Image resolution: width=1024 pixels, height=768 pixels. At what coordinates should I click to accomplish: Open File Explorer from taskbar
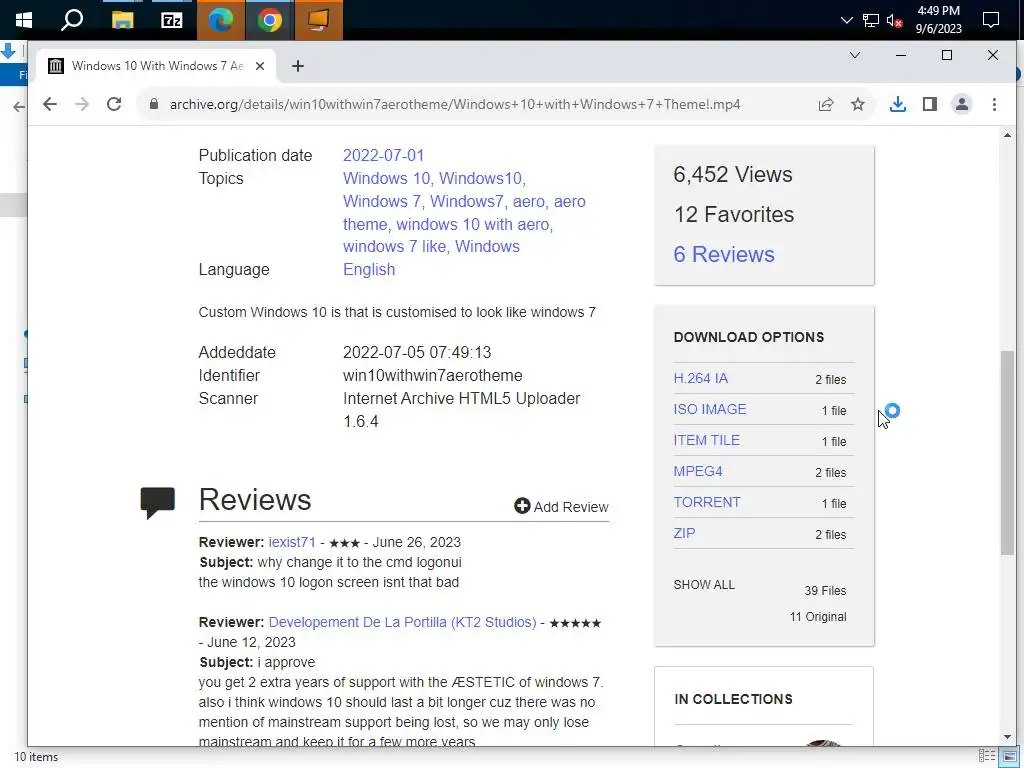click(x=122, y=20)
